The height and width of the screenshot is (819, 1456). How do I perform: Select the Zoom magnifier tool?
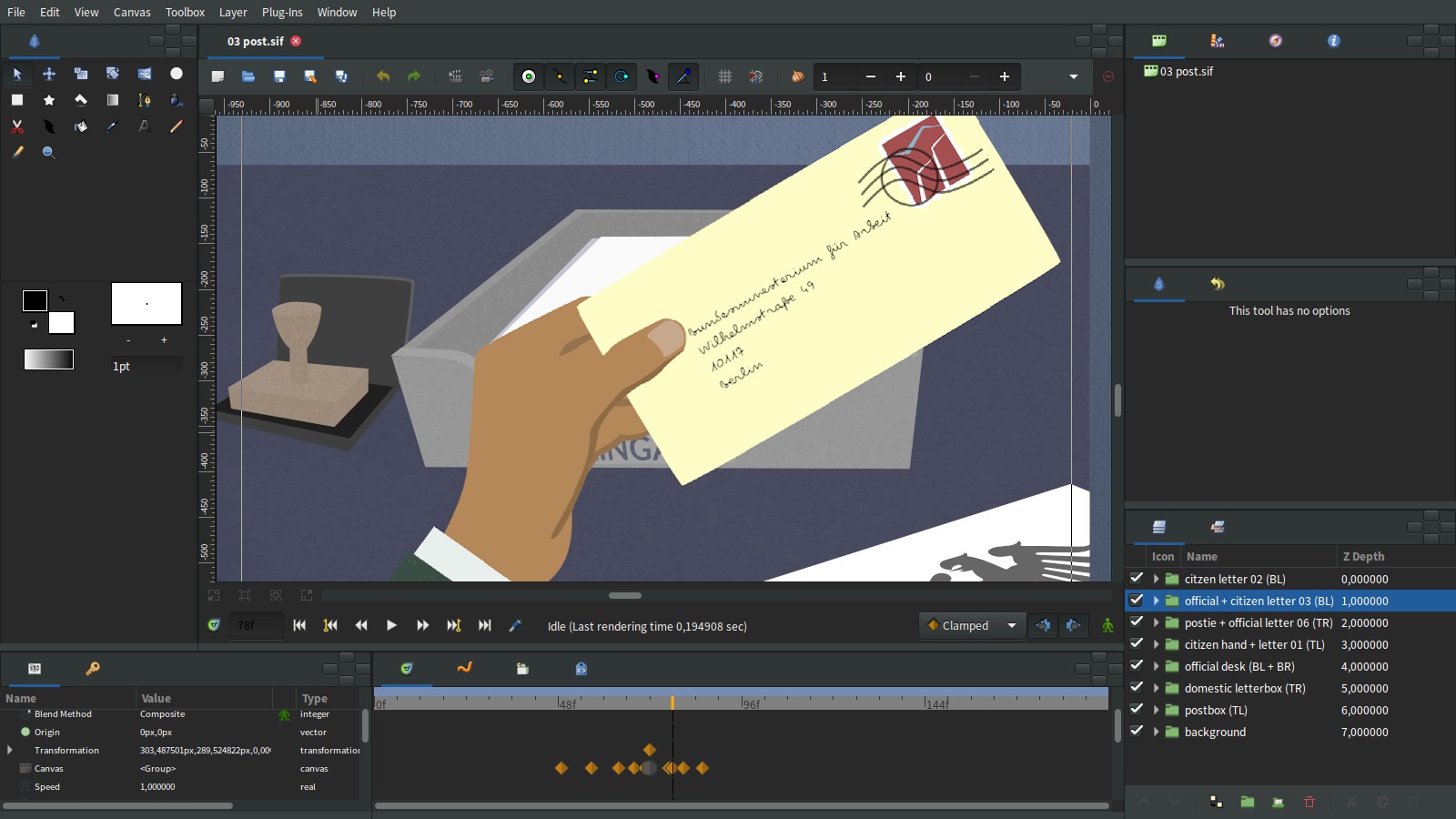pos(48,152)
